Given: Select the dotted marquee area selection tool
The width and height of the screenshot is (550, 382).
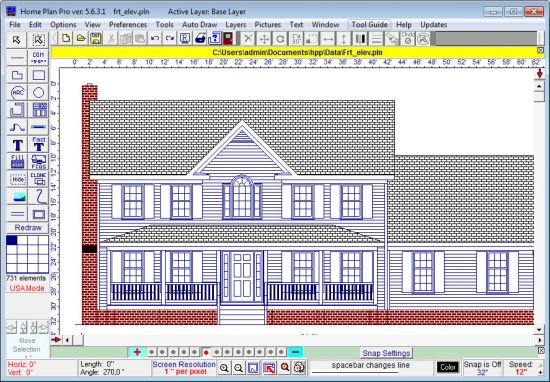Looking at the screenshot, I should [38, 40].
